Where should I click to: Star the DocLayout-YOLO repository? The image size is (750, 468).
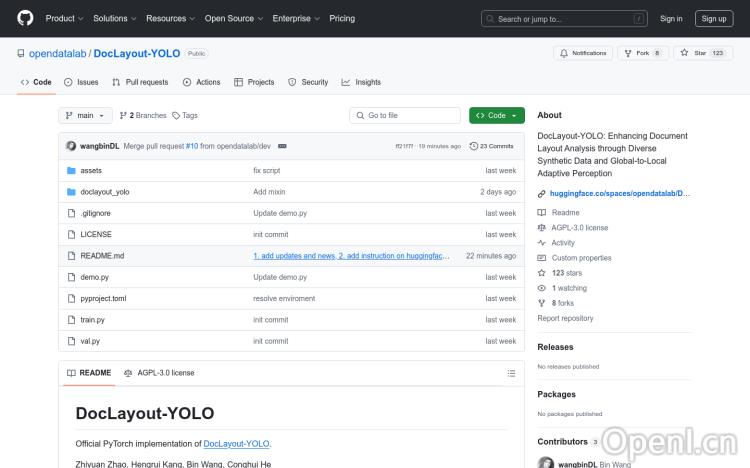point(704,53)
